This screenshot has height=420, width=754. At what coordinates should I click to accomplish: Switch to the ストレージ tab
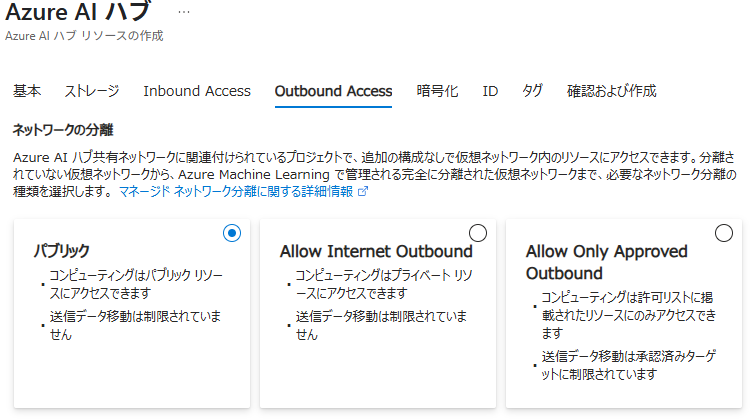pyautogui.click(x=92, y=91)
